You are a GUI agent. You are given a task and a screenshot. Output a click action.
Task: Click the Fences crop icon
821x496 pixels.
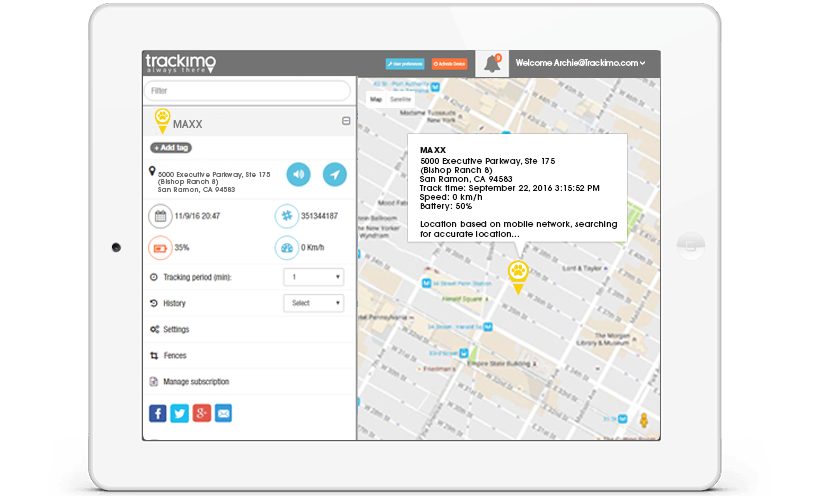[x=154, y=356]
